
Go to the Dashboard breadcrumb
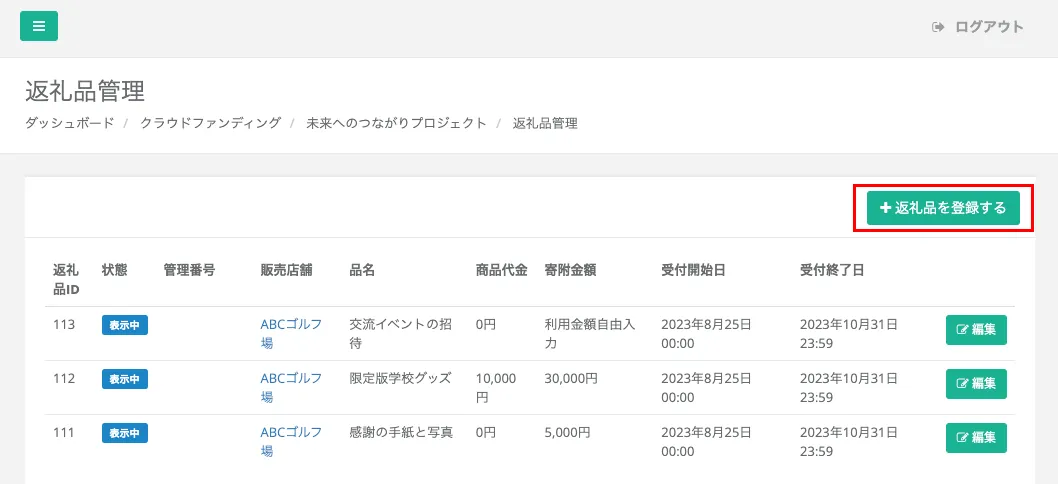[69, 123]
